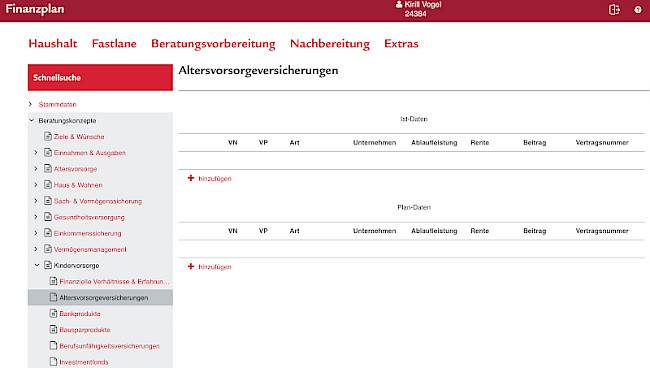Select Investmentfonds in the sidebar tree

point(84,362)
